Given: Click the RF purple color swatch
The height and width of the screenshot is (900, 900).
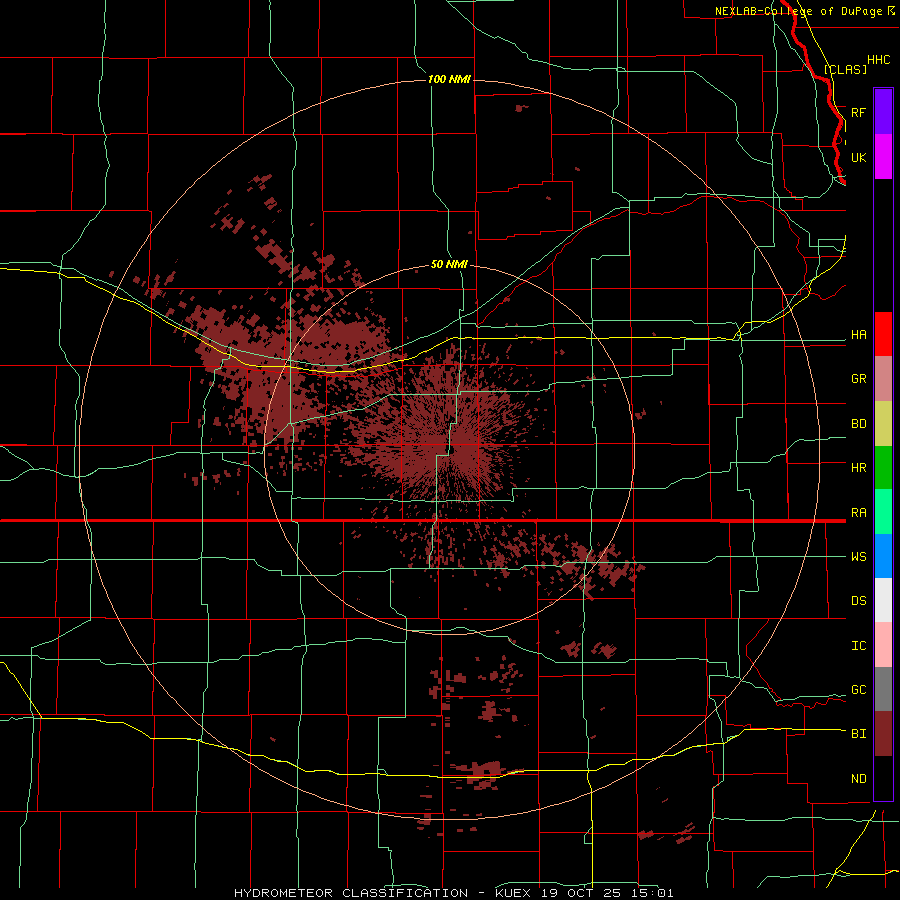Looking at the screenshot, I should [x=883, y=112].
